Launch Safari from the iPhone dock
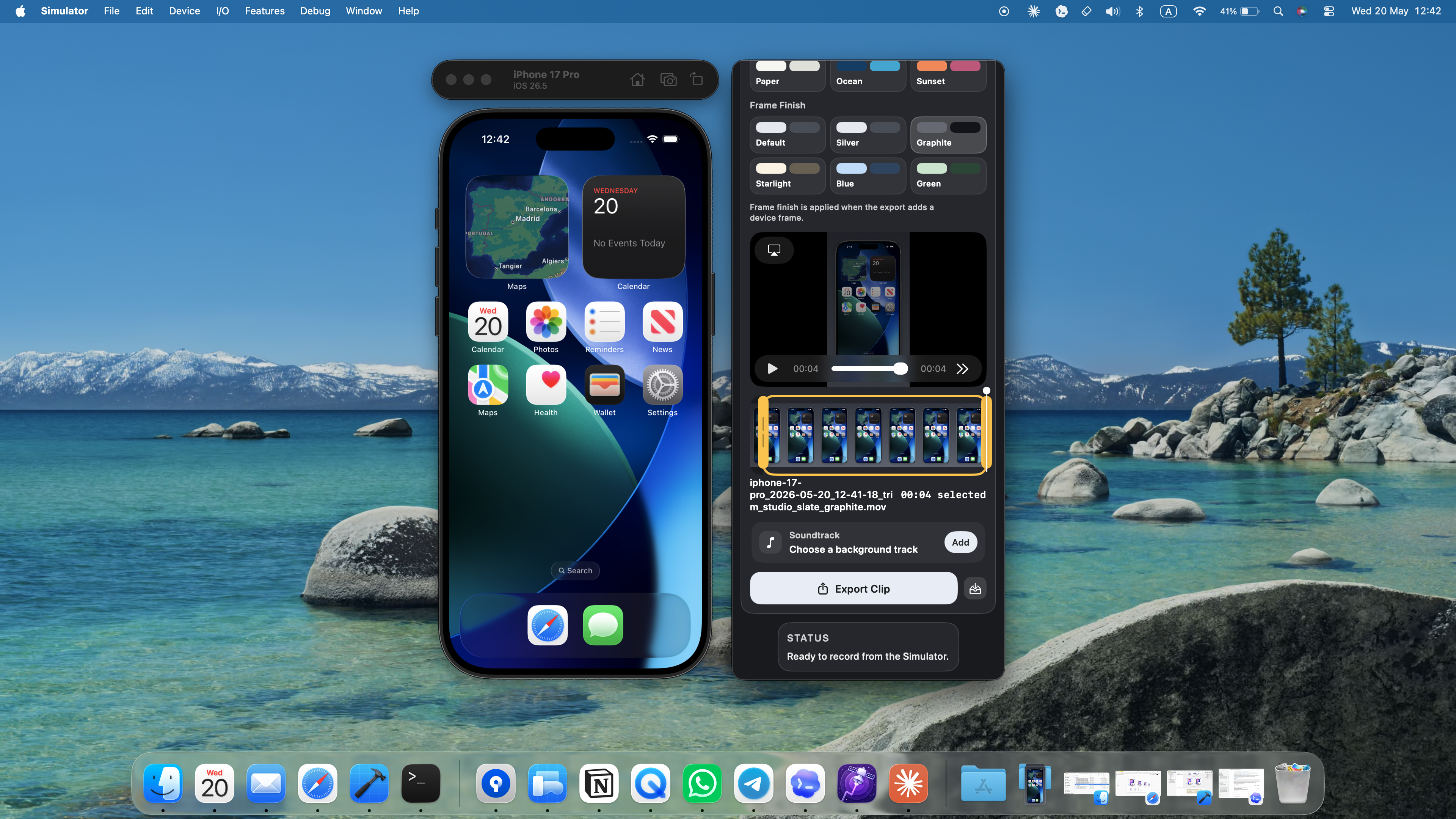The height and width of the screenshot is (819, 1456). pyautogui.click(x=547, y=625)
